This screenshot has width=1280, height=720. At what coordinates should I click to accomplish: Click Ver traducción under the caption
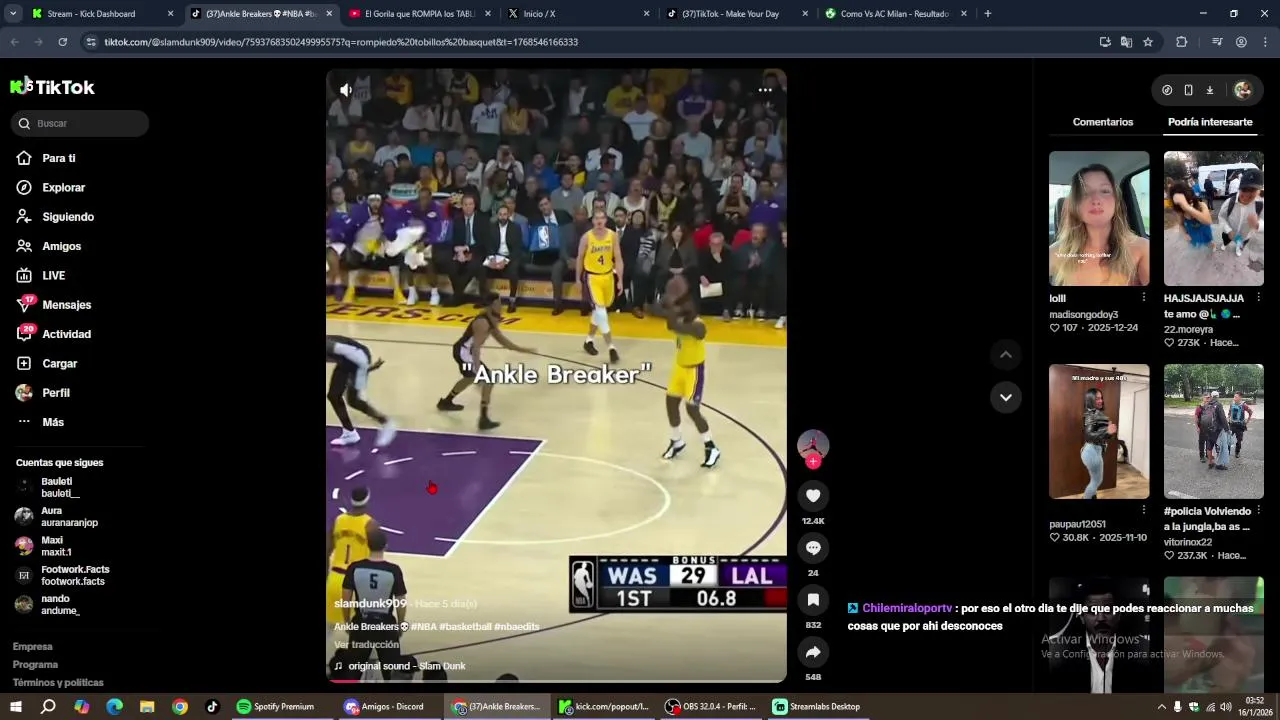click(x=366, y=645)
